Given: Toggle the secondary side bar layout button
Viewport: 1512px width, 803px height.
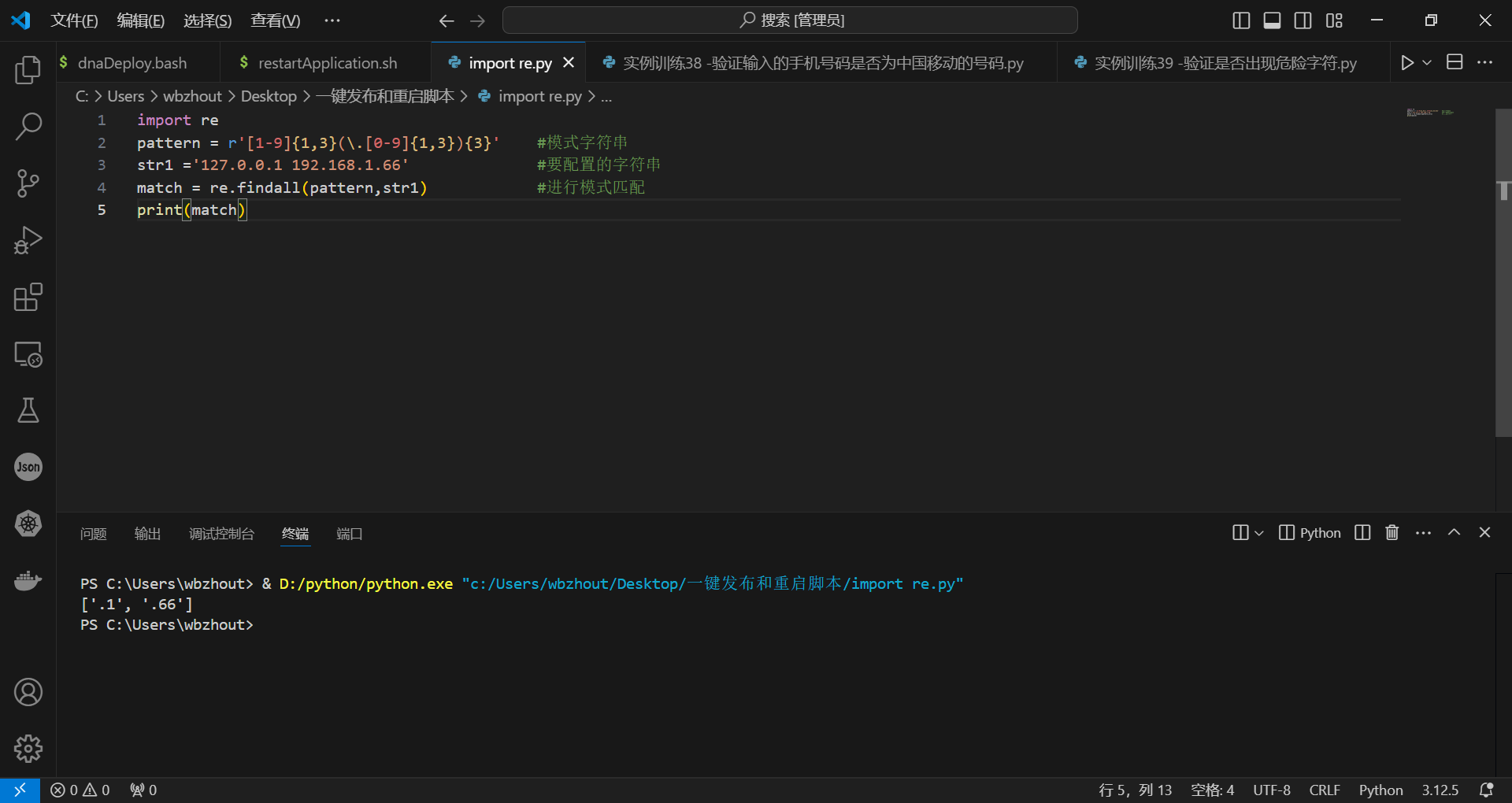Looking at the screenshot, I should [1303, 20].
